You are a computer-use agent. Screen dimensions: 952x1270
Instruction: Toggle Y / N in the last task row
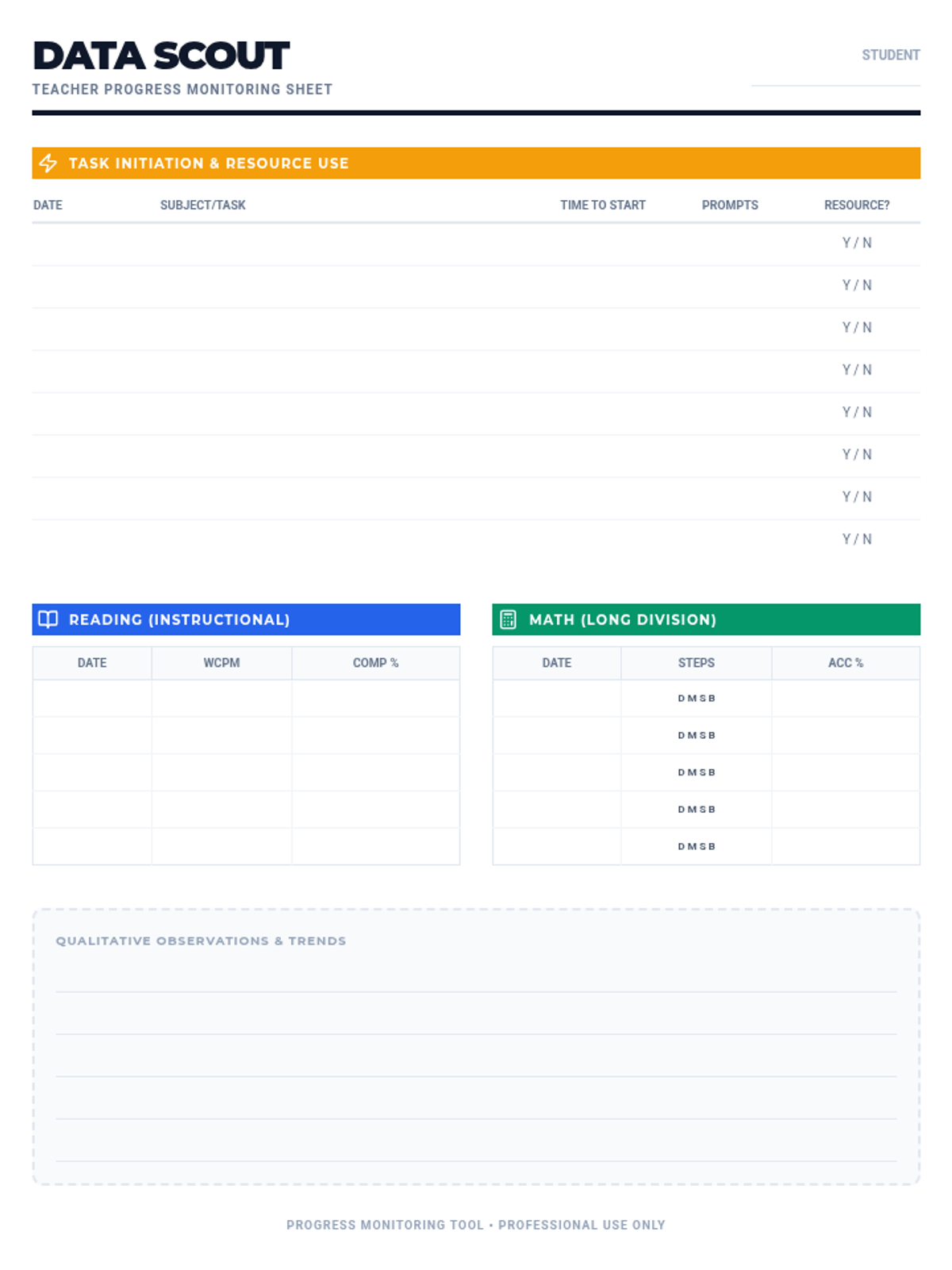pos(856,539)
